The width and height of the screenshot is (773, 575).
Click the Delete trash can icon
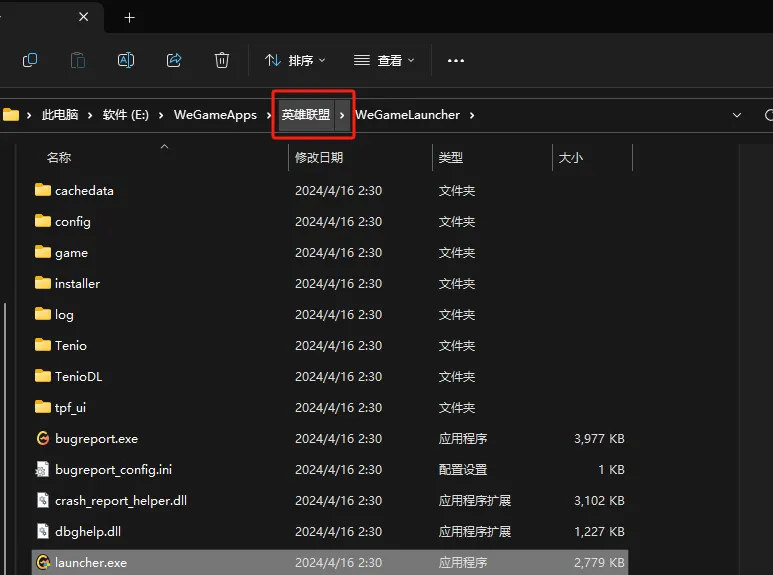(x=222, y=60)
